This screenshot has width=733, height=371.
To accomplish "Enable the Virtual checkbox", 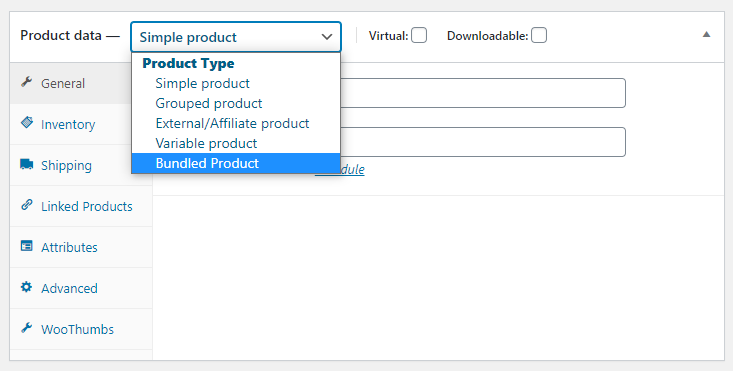I will coord(419,36).
